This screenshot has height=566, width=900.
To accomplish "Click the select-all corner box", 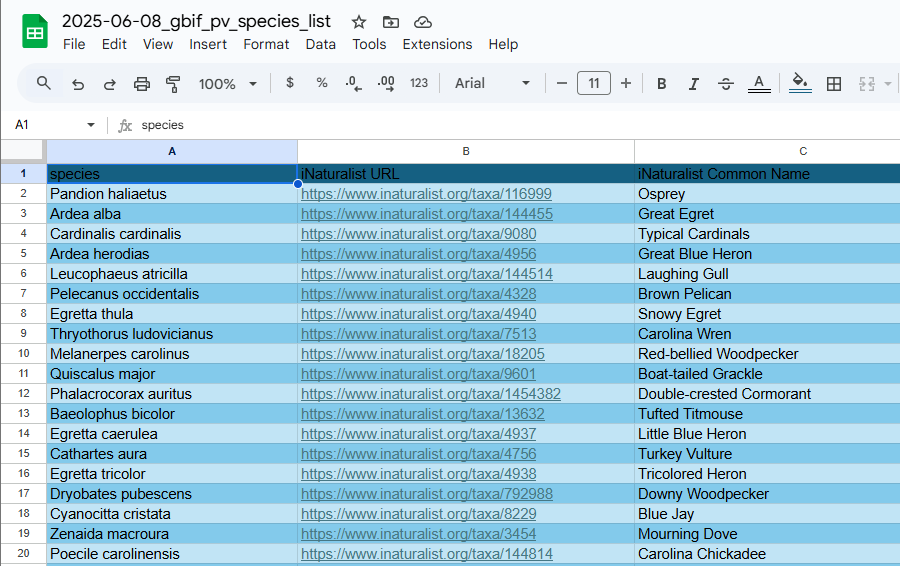I will pos(23,152).
